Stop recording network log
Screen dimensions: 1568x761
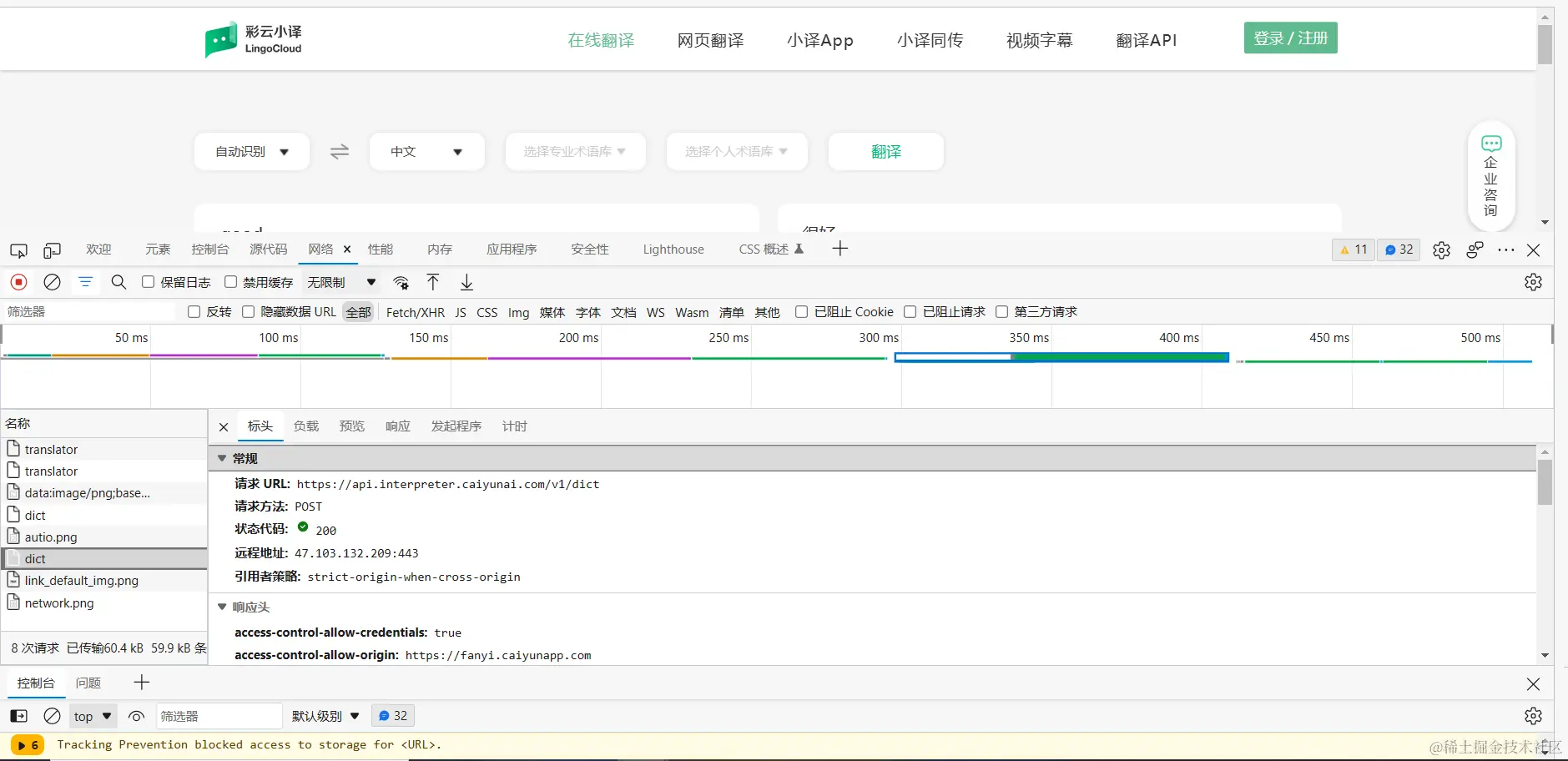click(x=19, y=282)
